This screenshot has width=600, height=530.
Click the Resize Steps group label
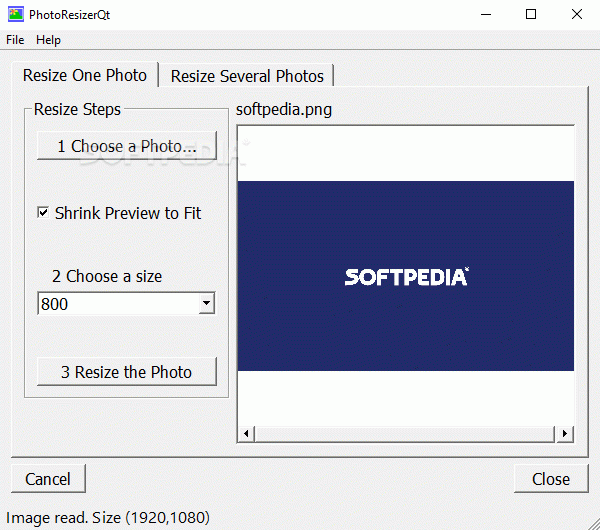[77, 109]
